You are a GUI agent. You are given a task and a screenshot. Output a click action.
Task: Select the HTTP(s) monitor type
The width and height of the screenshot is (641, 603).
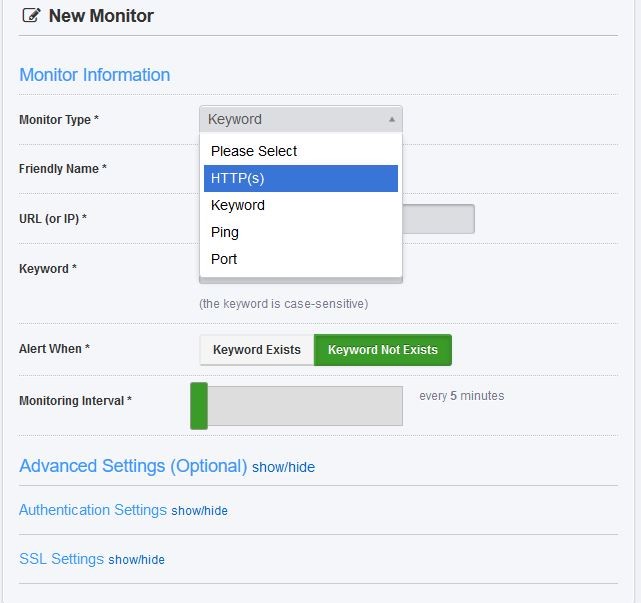pos(301,178)
